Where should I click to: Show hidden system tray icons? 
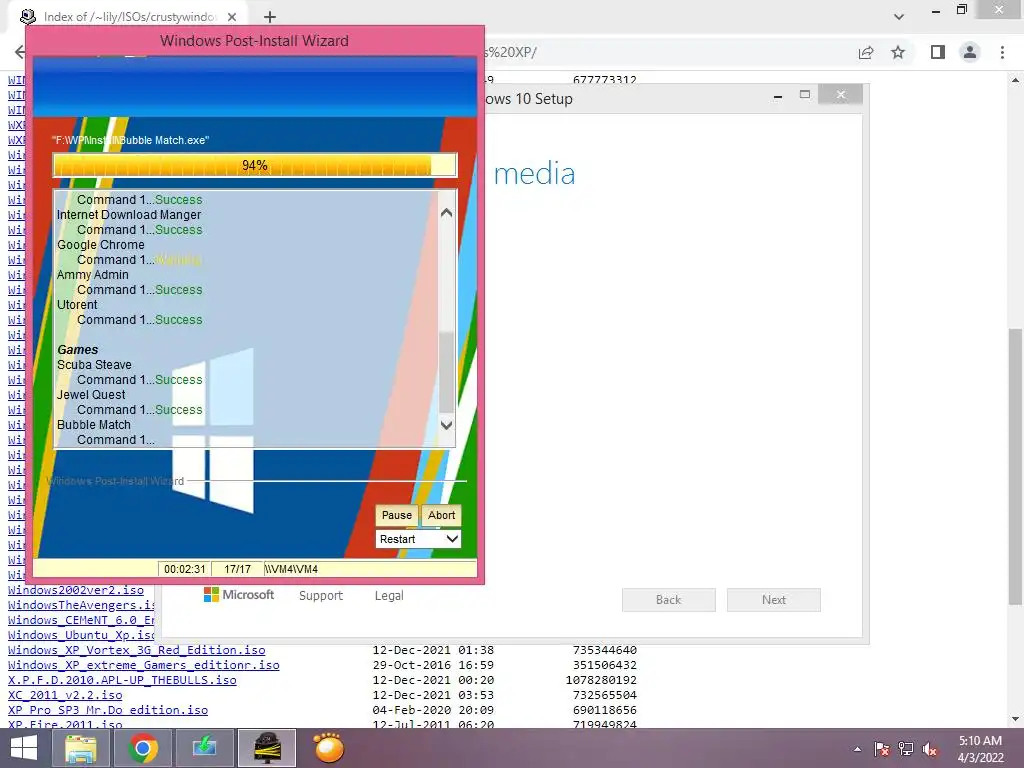point(857,749)
